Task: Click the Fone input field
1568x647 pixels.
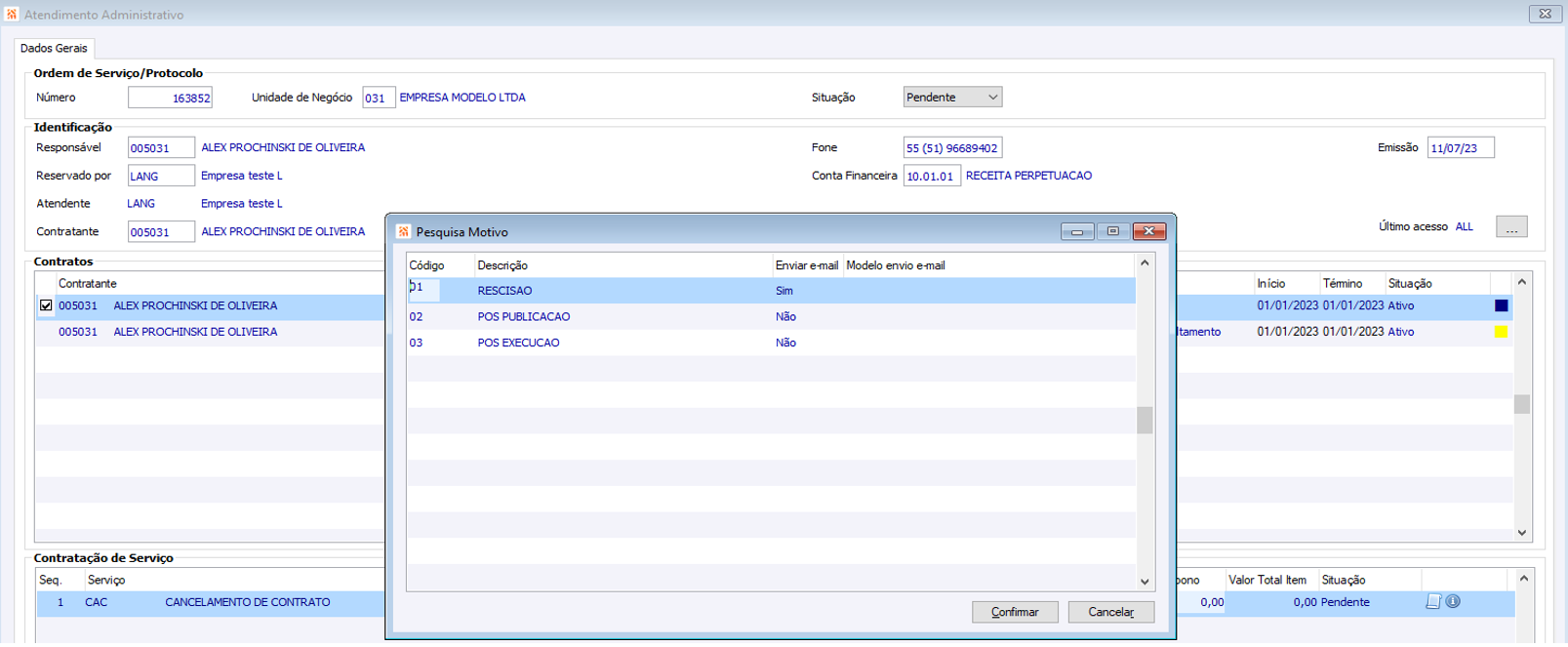Action: pos(952,148)
